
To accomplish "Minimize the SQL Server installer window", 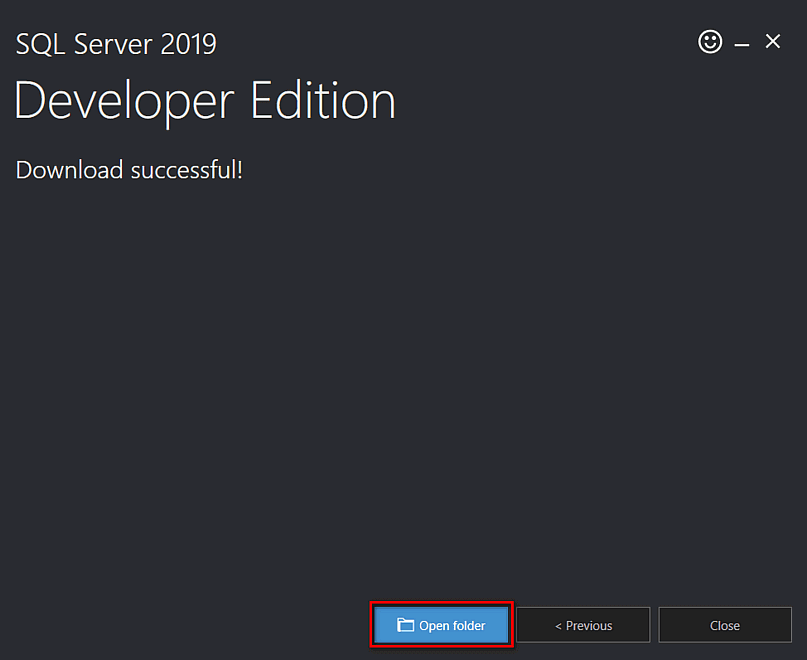I will tap(742, 44).
